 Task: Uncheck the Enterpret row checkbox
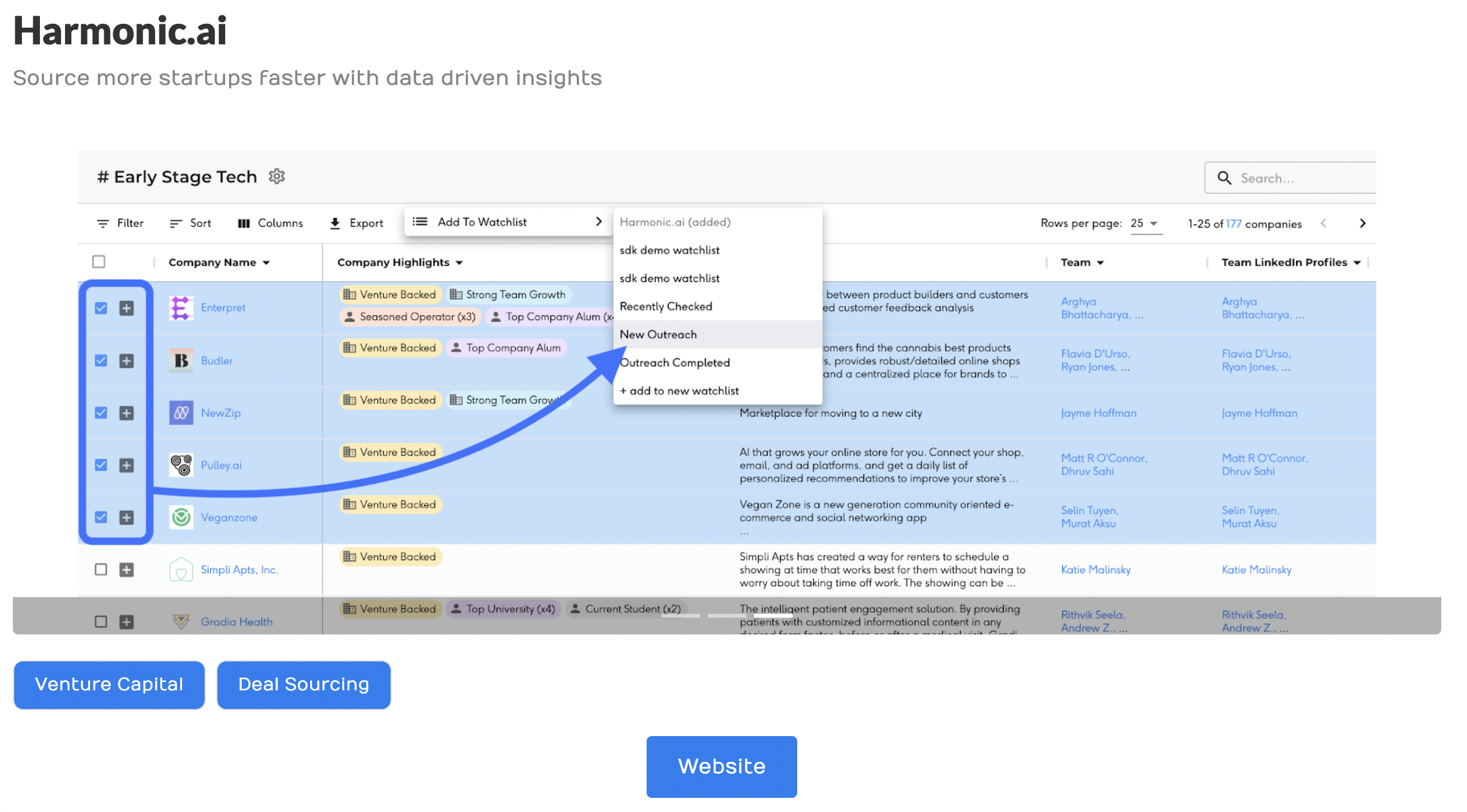[x=101, y=308]
